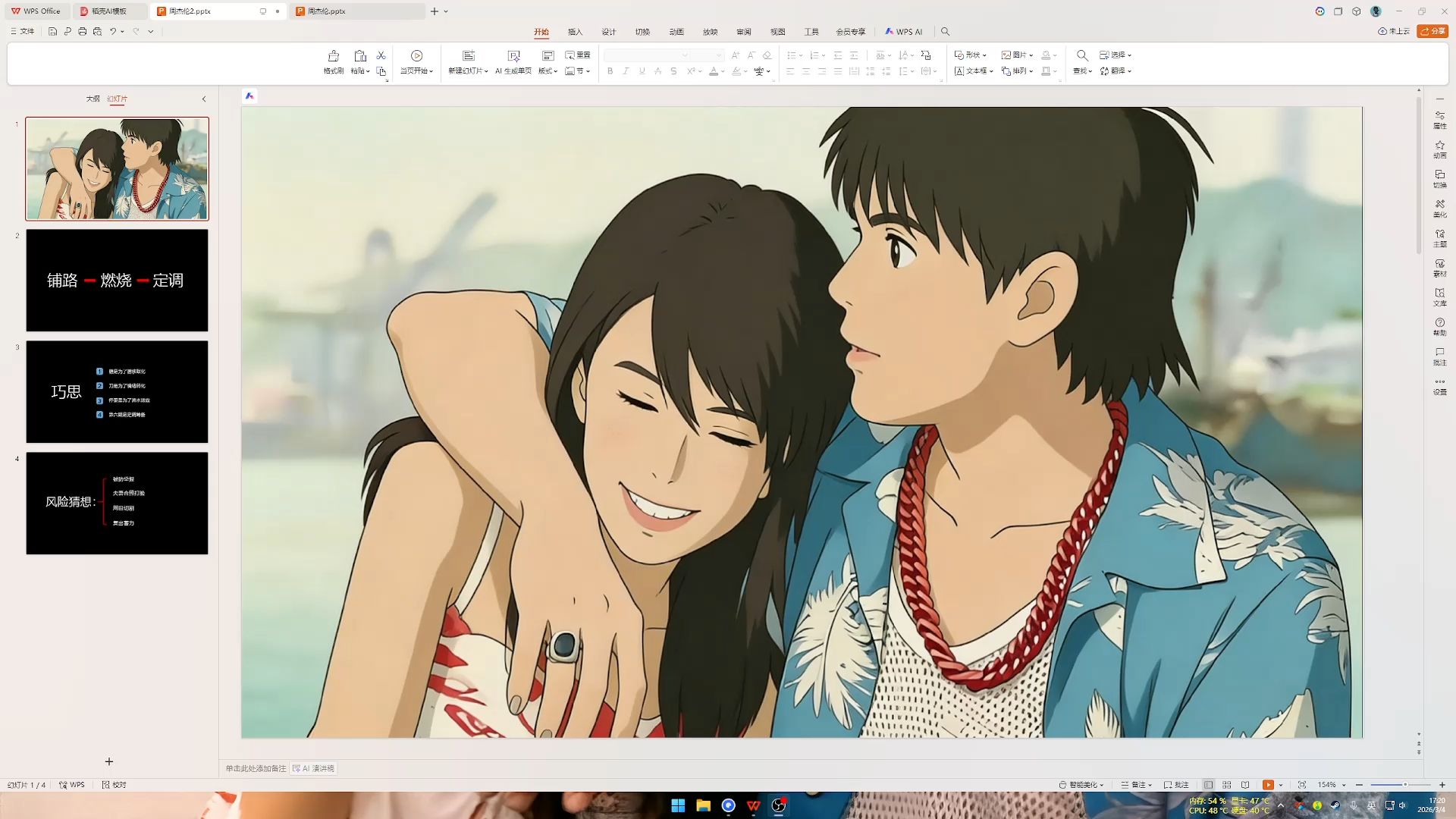Click the undo arrow icon
Image resolution: width=1456 pixels, height=819 pixels.
112,32
